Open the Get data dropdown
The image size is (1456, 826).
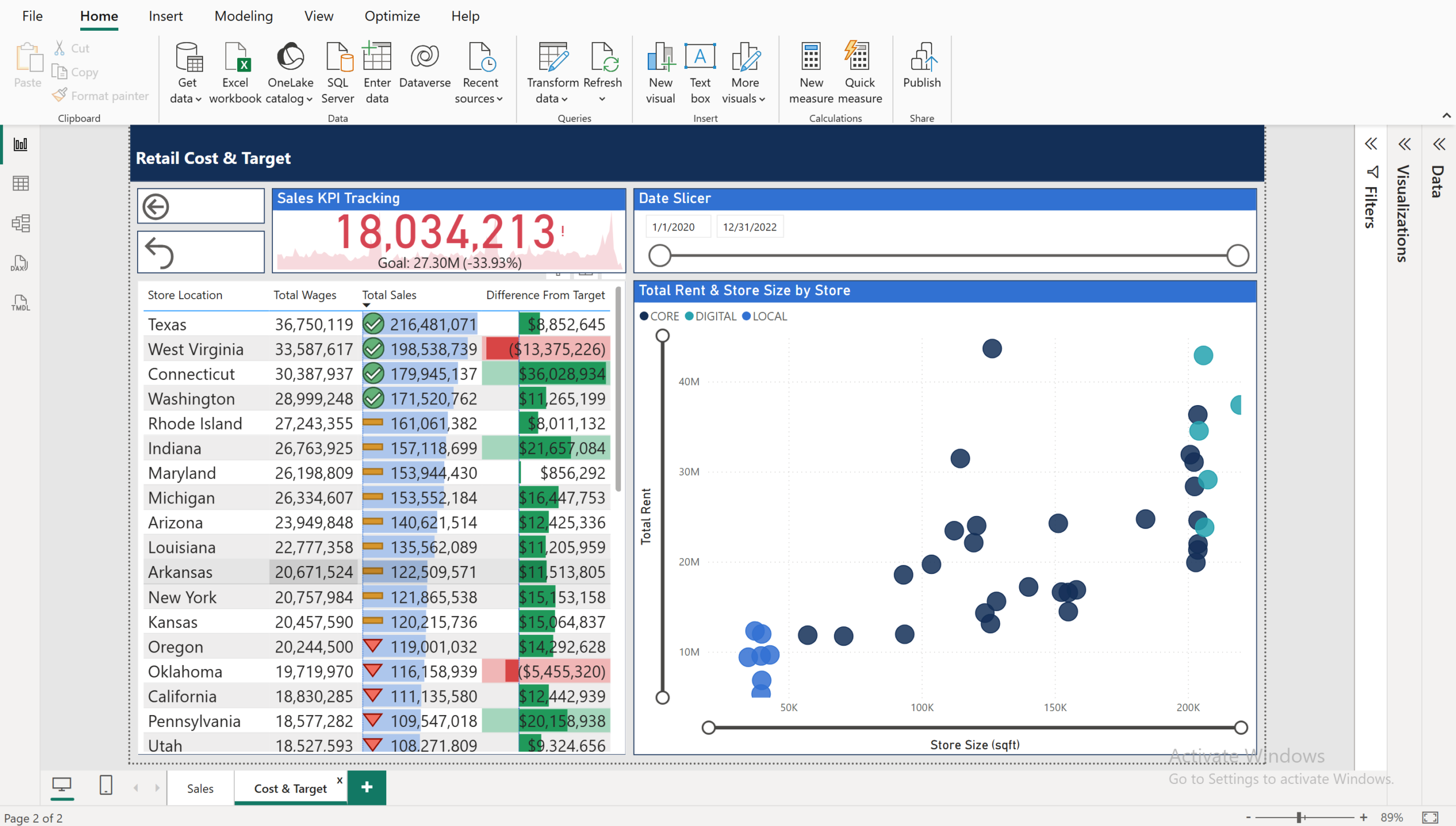[187, 73]
